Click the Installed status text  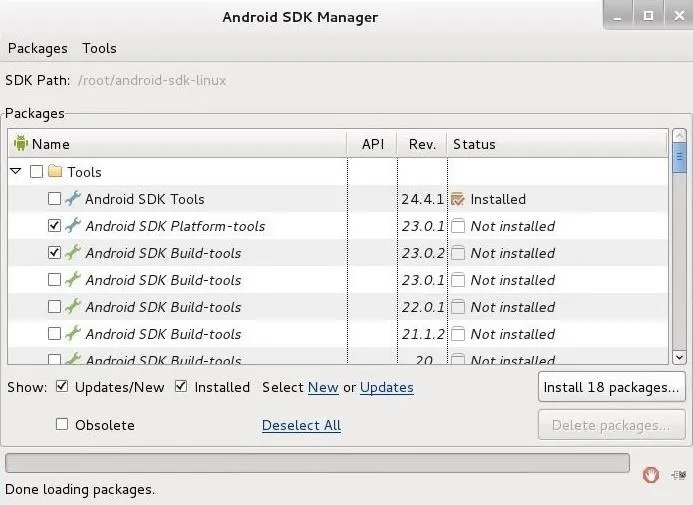click(498, 199)
